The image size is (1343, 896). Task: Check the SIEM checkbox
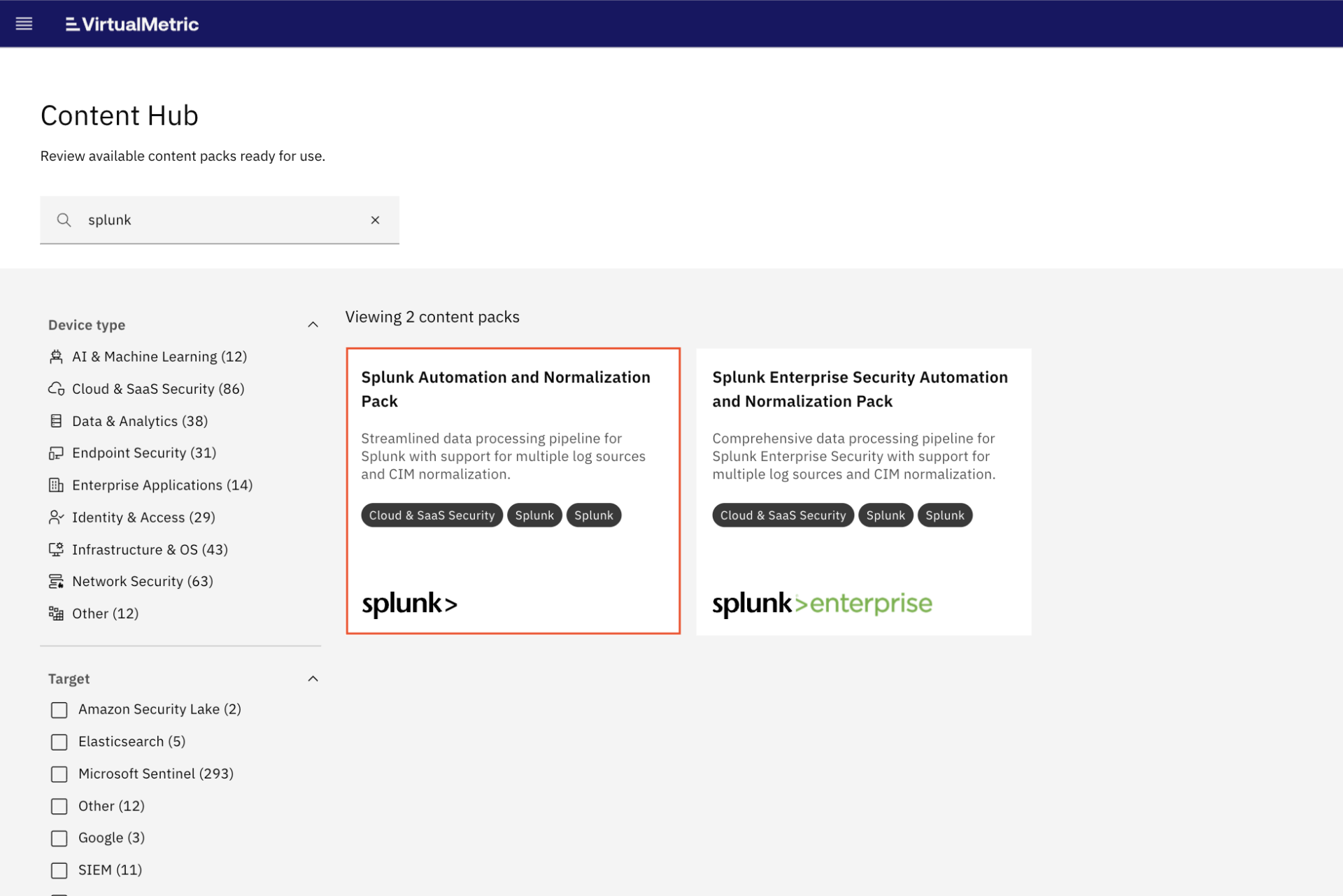59,870
